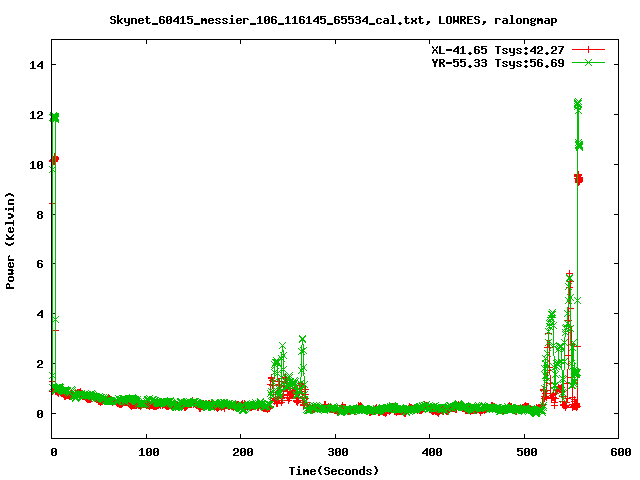Click the red XL legend line sample
This screenshot has height=480, width=640.
[588, 50]
